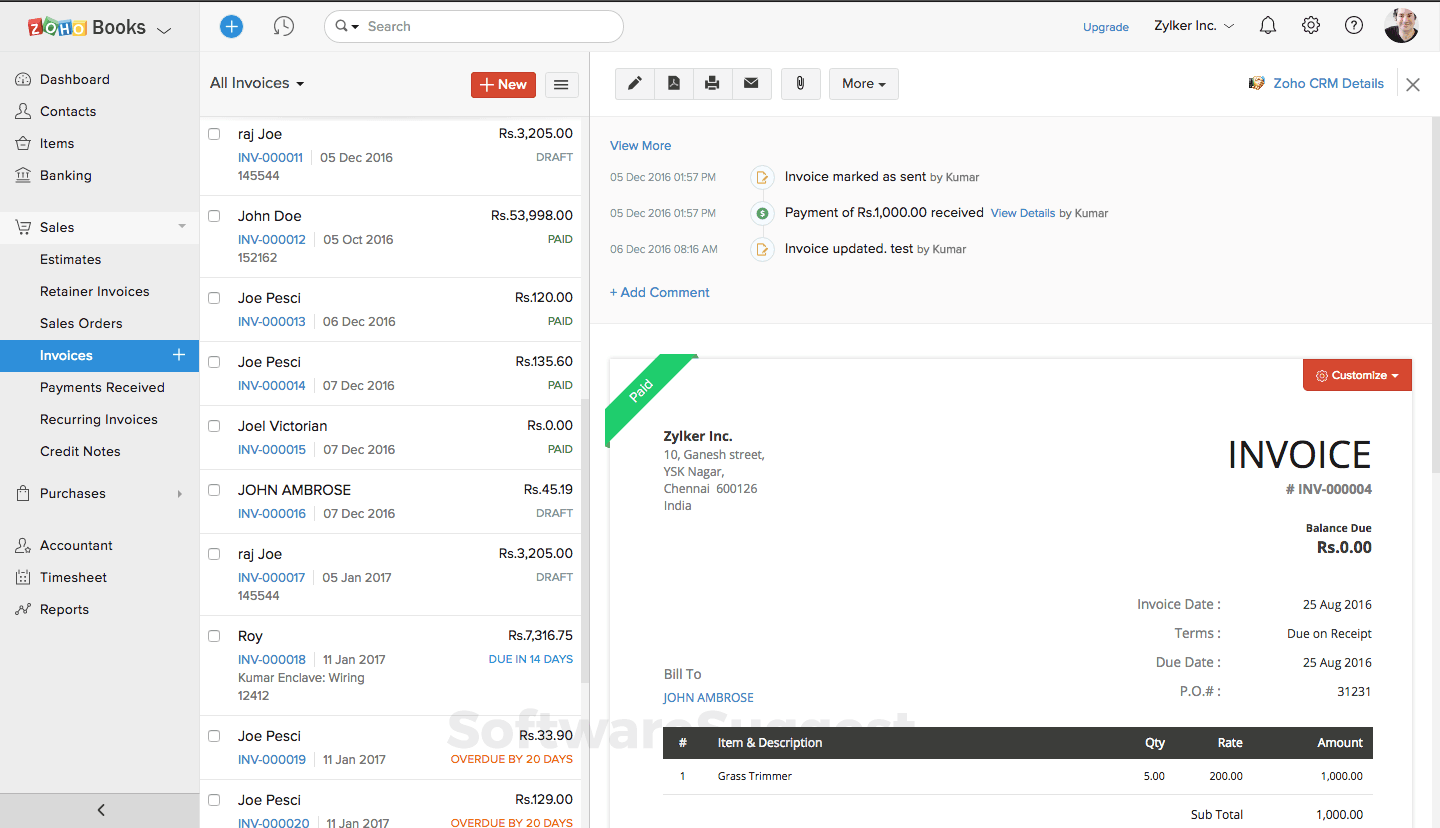
Task: Attach a file with the paperclip icon
Action: (800, 84)
